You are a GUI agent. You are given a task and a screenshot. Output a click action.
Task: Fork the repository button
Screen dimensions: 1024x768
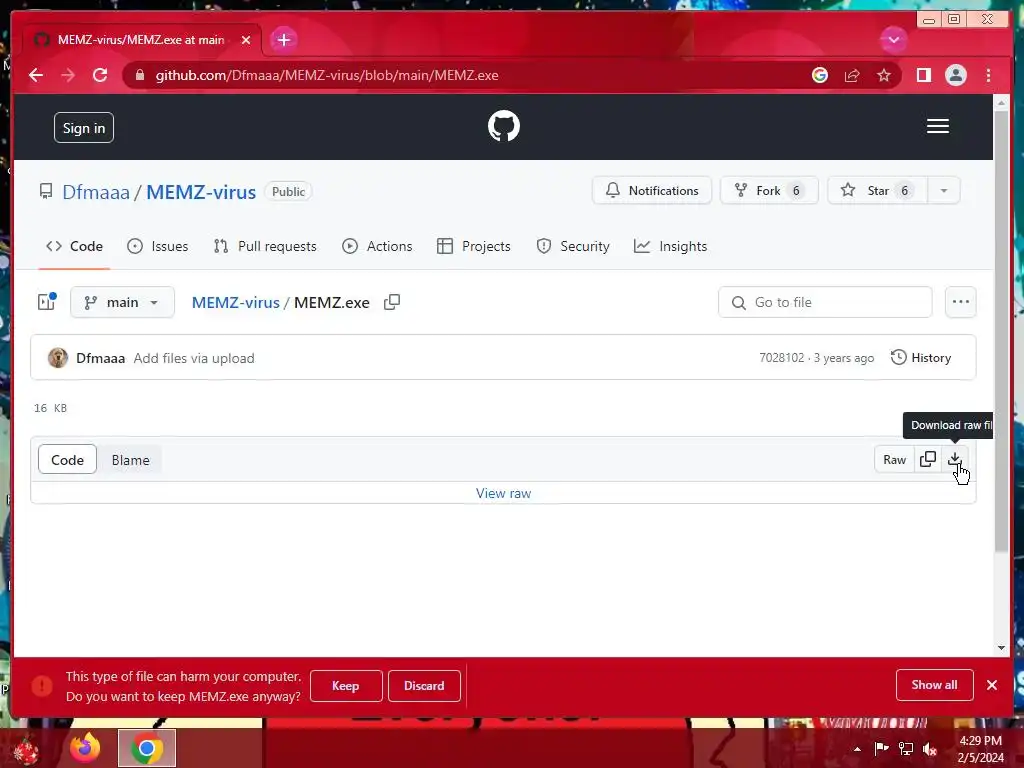(769, 191)
